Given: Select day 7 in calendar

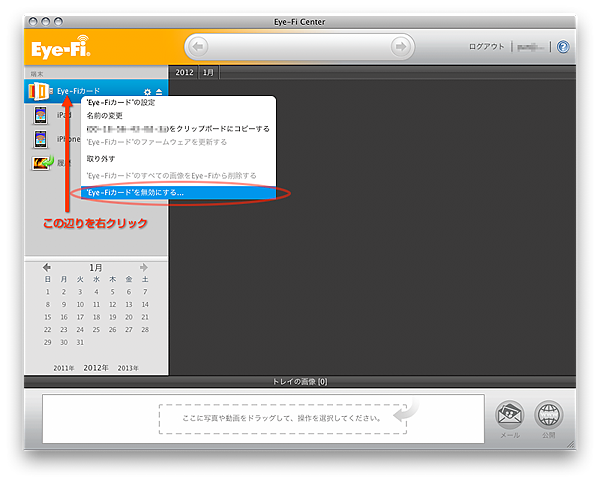Looking at the screenshot, I should (145, 292).
